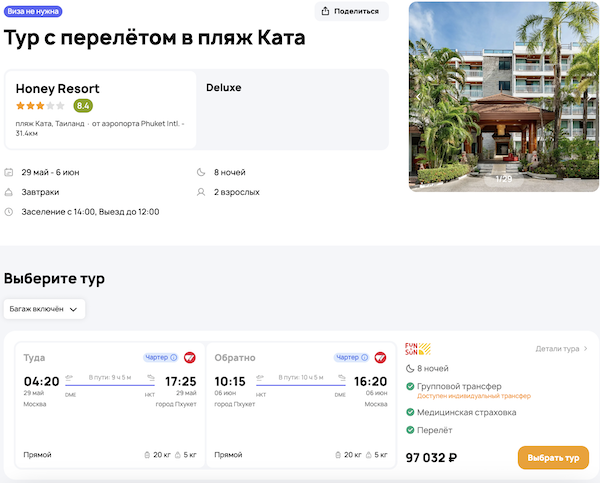The image size is (600, 483).
Task: Click the Медицинская страховка green checkmark
Action: tap(410, 412)
